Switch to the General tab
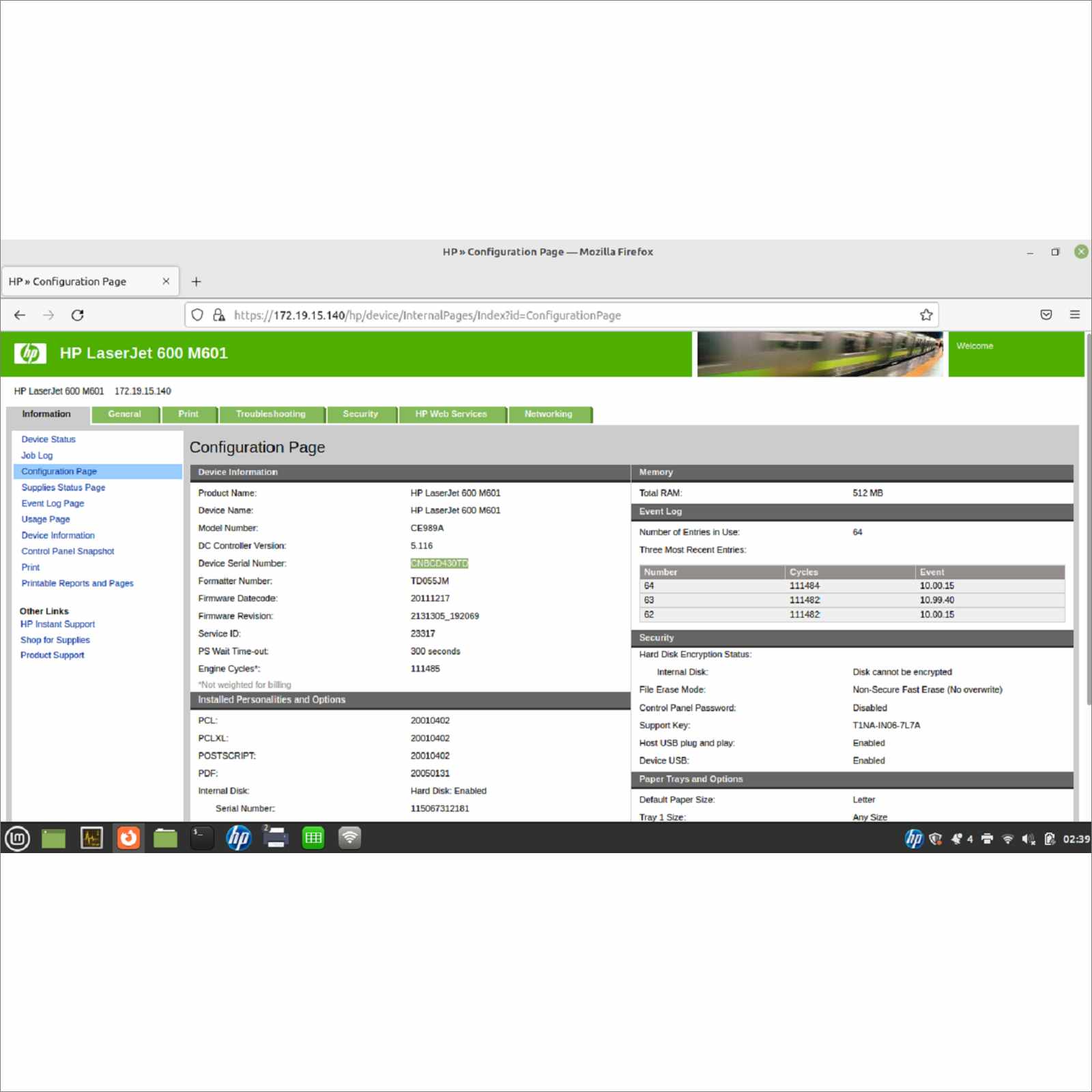This screenshot has height=1092, width=1092. 125,414
